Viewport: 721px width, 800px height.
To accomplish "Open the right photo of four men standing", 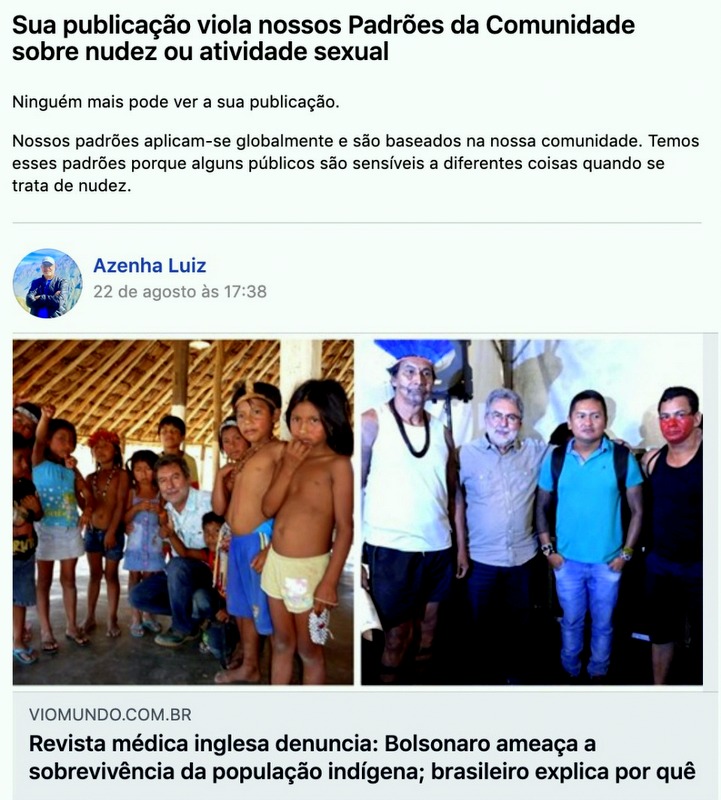I will pyautogui.click(x=532, y=512).
